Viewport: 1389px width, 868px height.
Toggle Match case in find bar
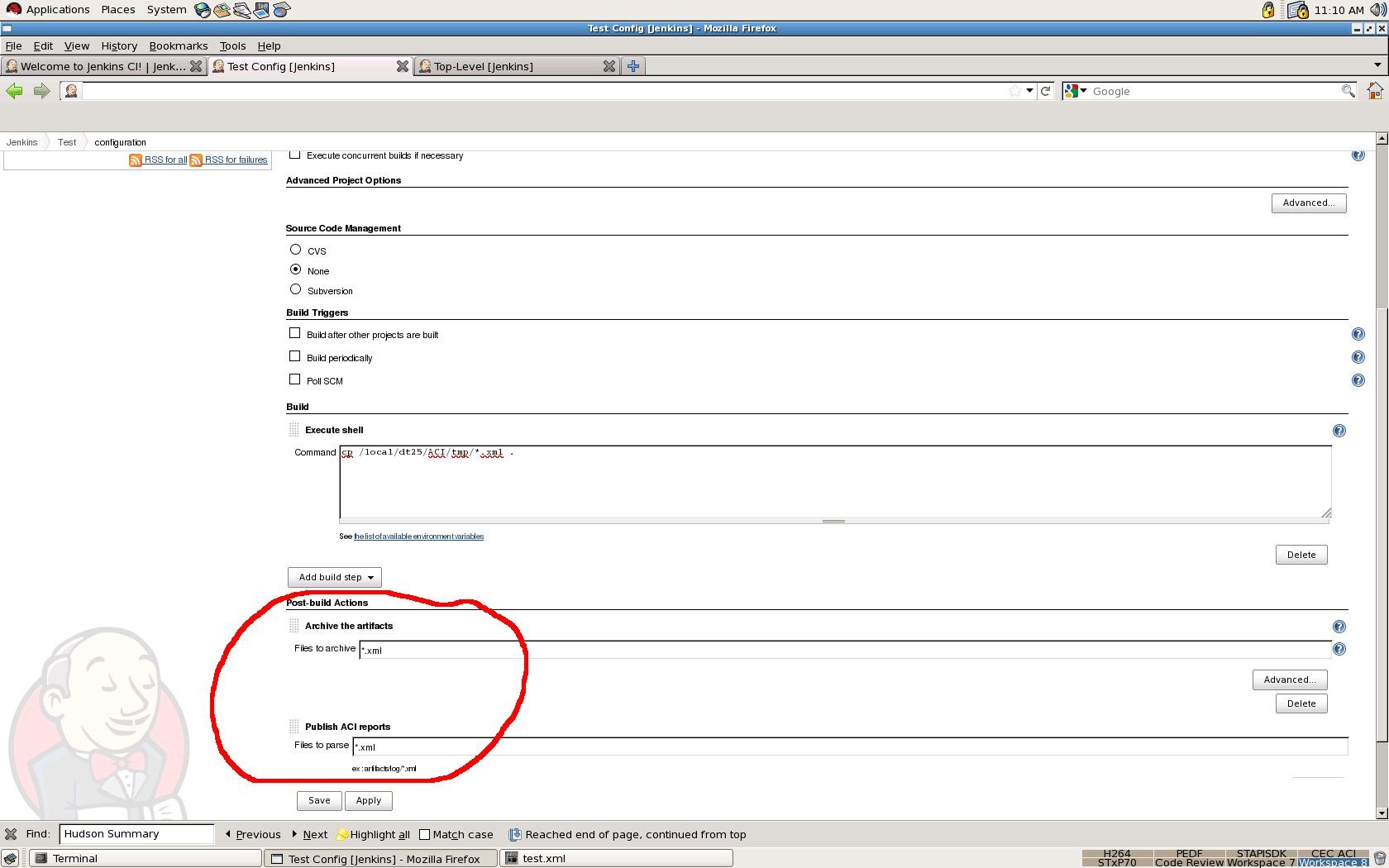pyautogui.click(x=425, y=835)
